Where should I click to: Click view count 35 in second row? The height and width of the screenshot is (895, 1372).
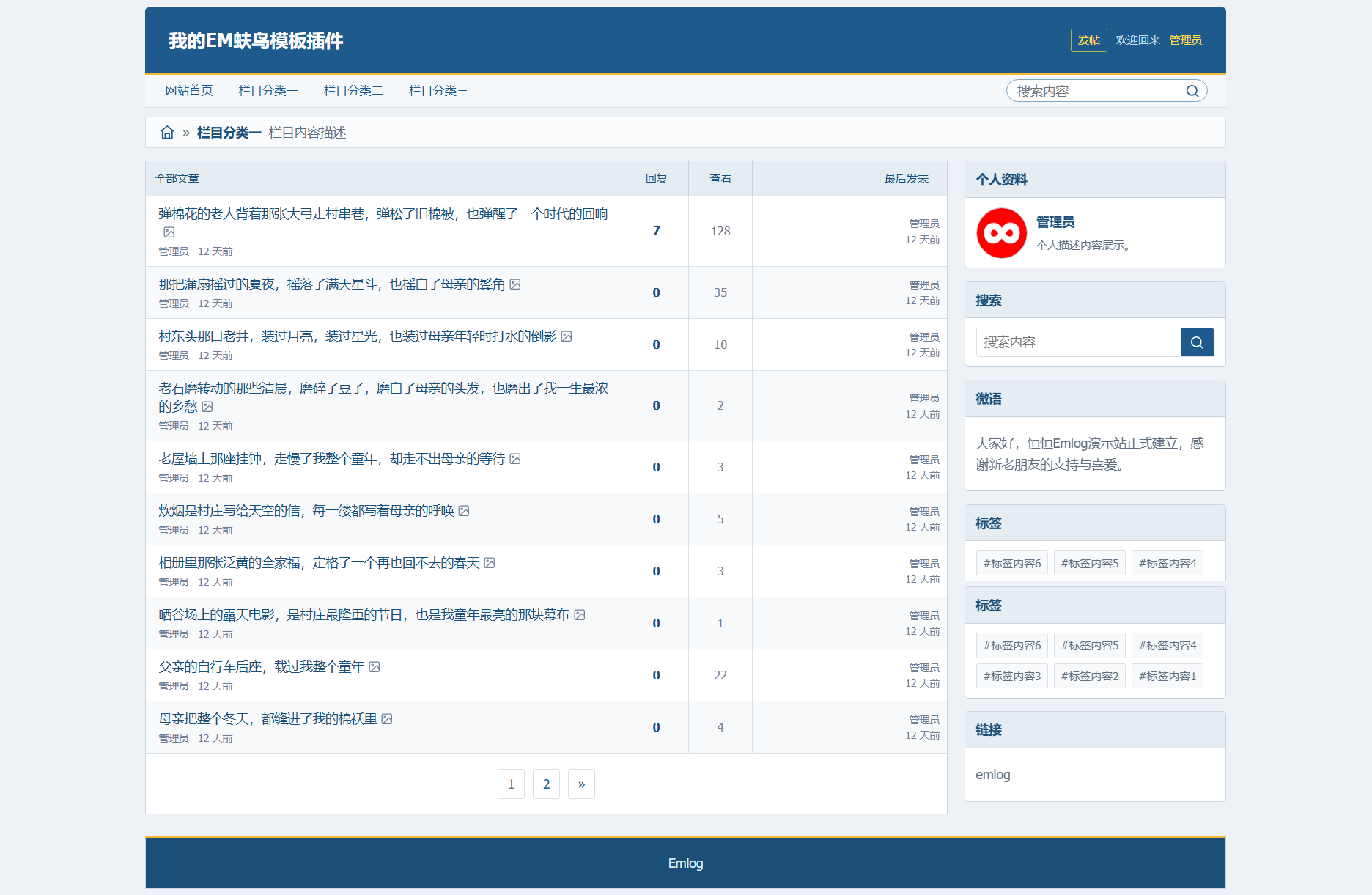pyautogui.click(x=720, y=292)
